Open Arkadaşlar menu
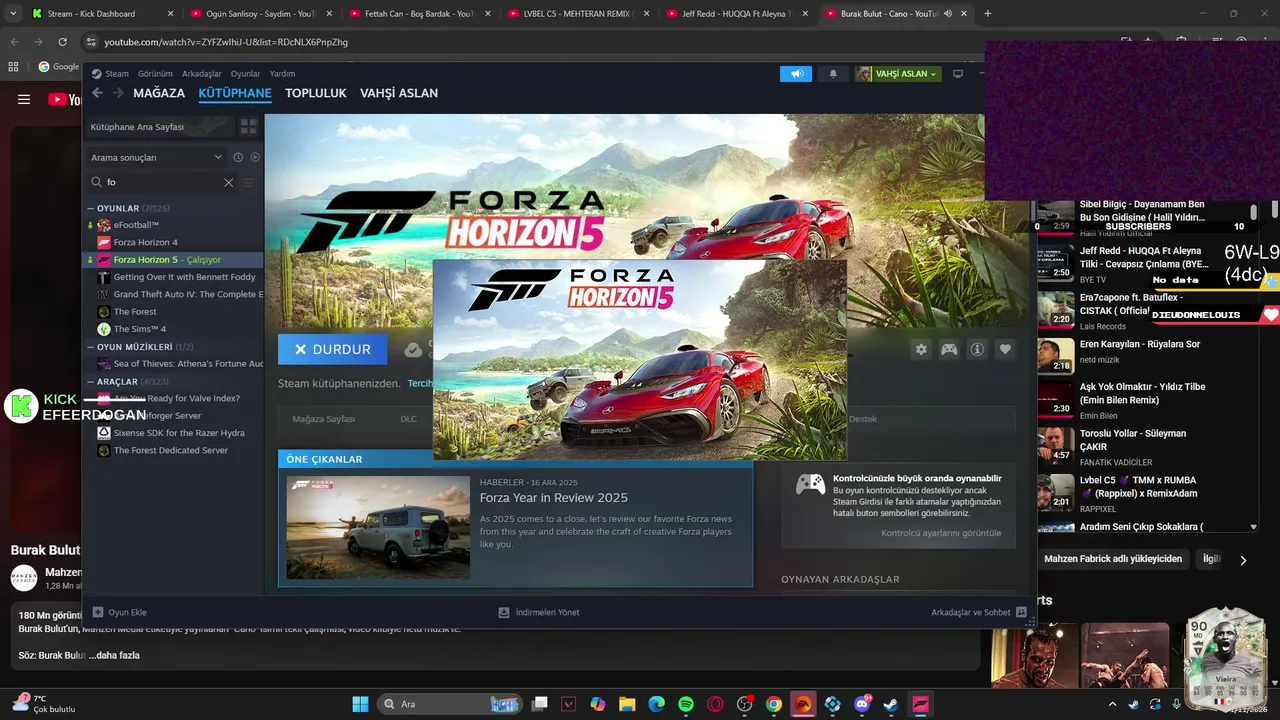This screenshot has width=1280, height=720. (202, 74)
